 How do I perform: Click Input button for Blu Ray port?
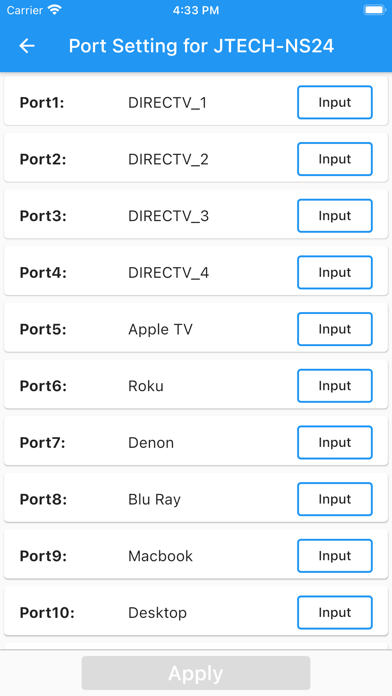click(335, 499)
